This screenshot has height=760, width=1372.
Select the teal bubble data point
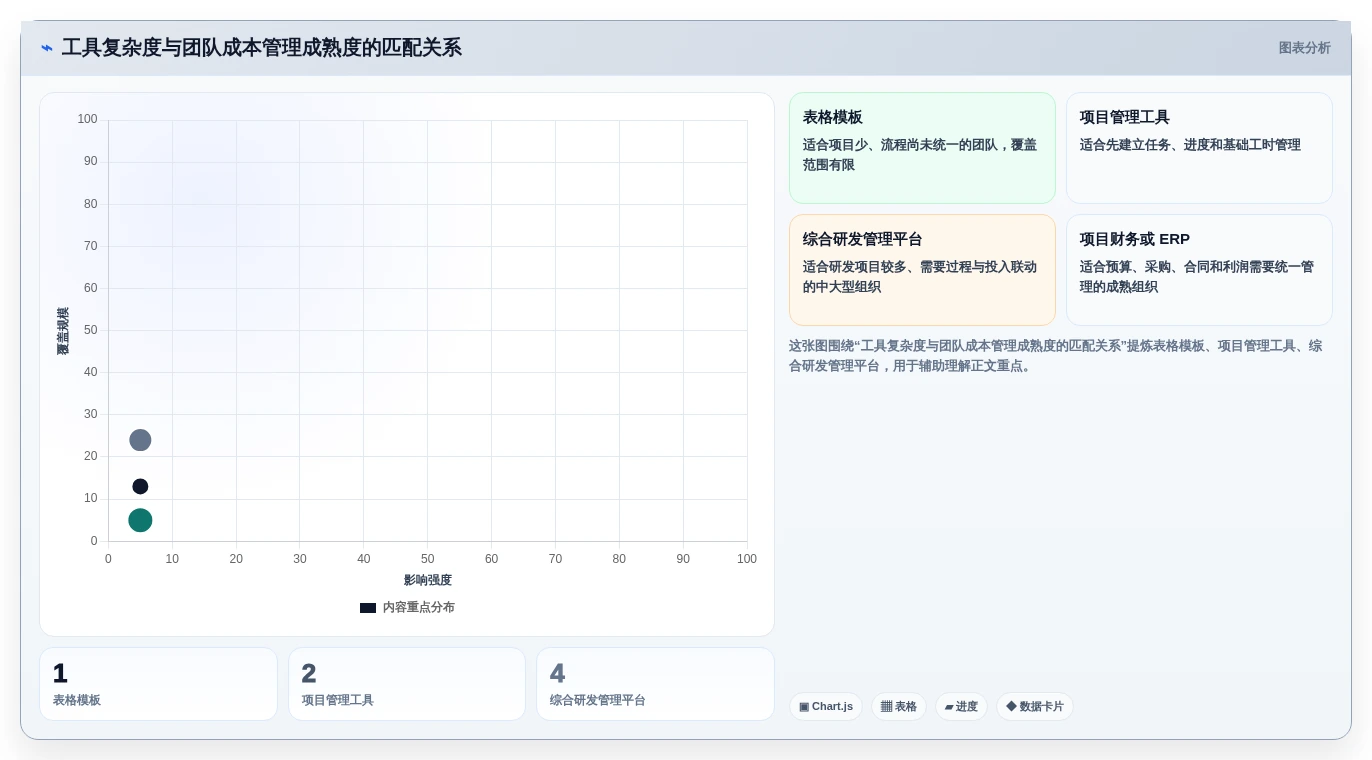[x=140, y=520]
